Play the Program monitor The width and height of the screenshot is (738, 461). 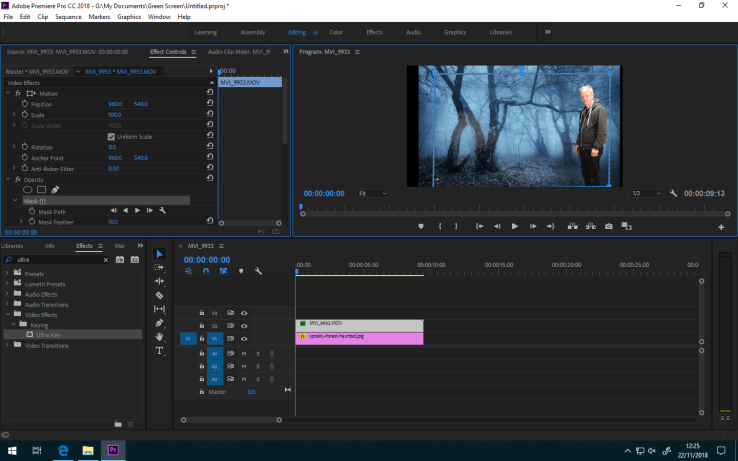pos(515,226)
